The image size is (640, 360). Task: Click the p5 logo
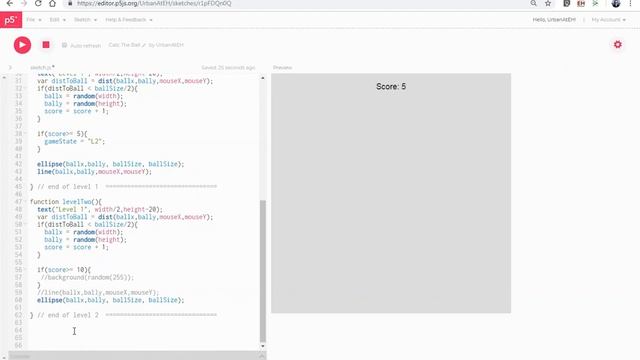point(11,20)
